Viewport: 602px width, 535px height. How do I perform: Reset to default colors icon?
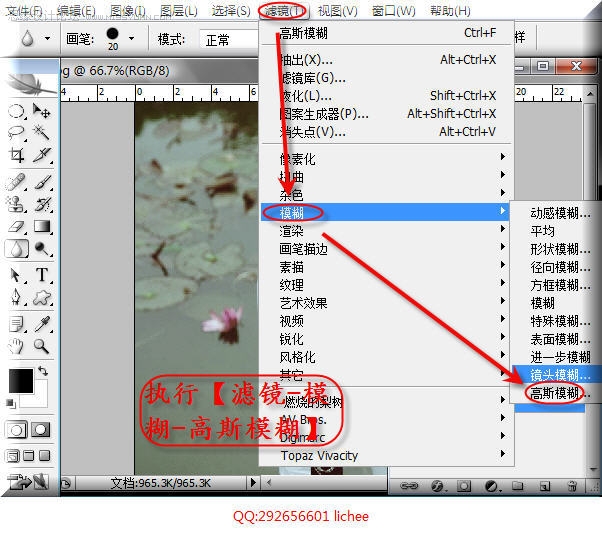(11, 403)
